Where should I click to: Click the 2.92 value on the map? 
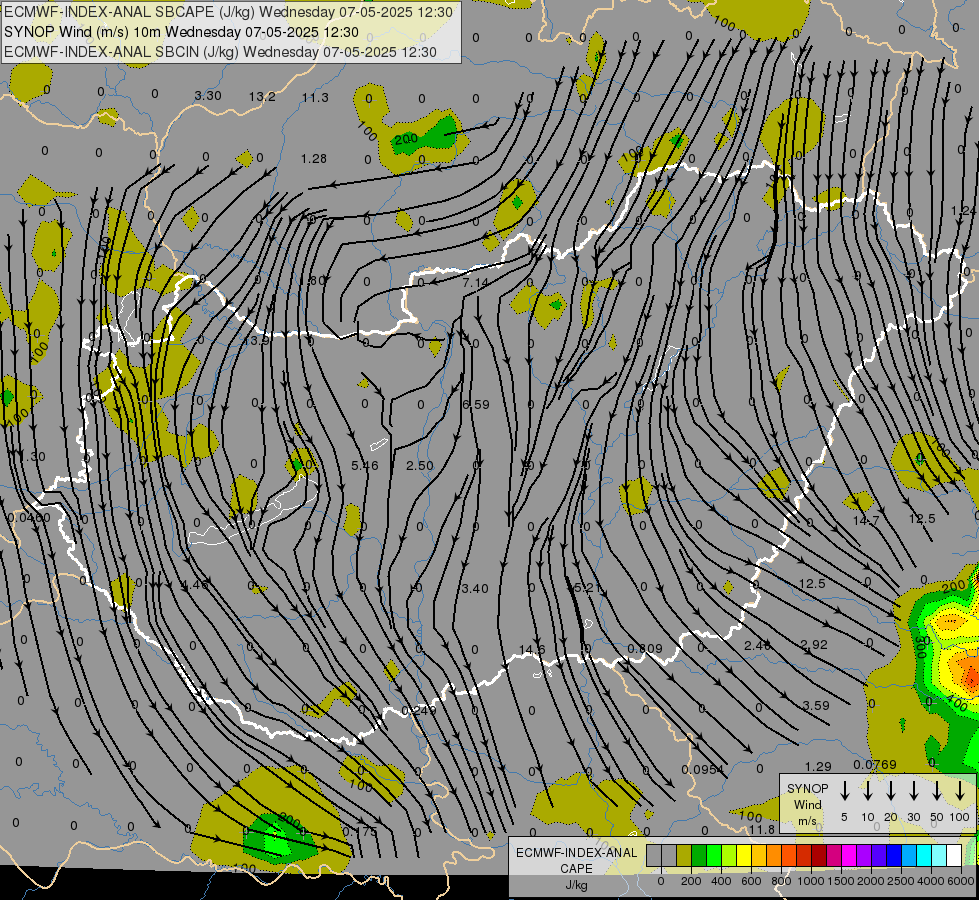pos(814,644)
